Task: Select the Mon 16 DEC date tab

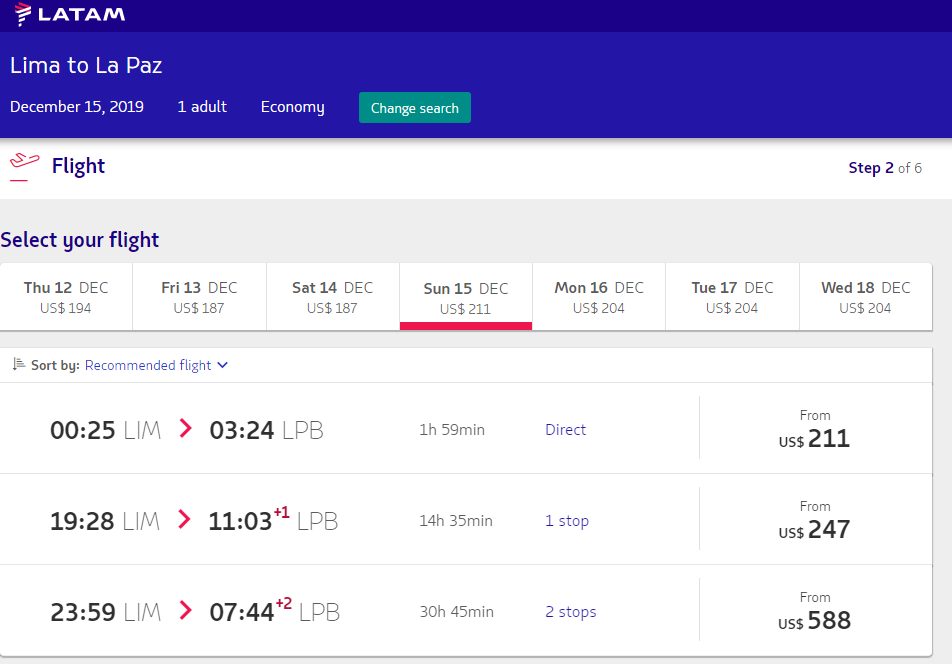Action: [599, 297]
